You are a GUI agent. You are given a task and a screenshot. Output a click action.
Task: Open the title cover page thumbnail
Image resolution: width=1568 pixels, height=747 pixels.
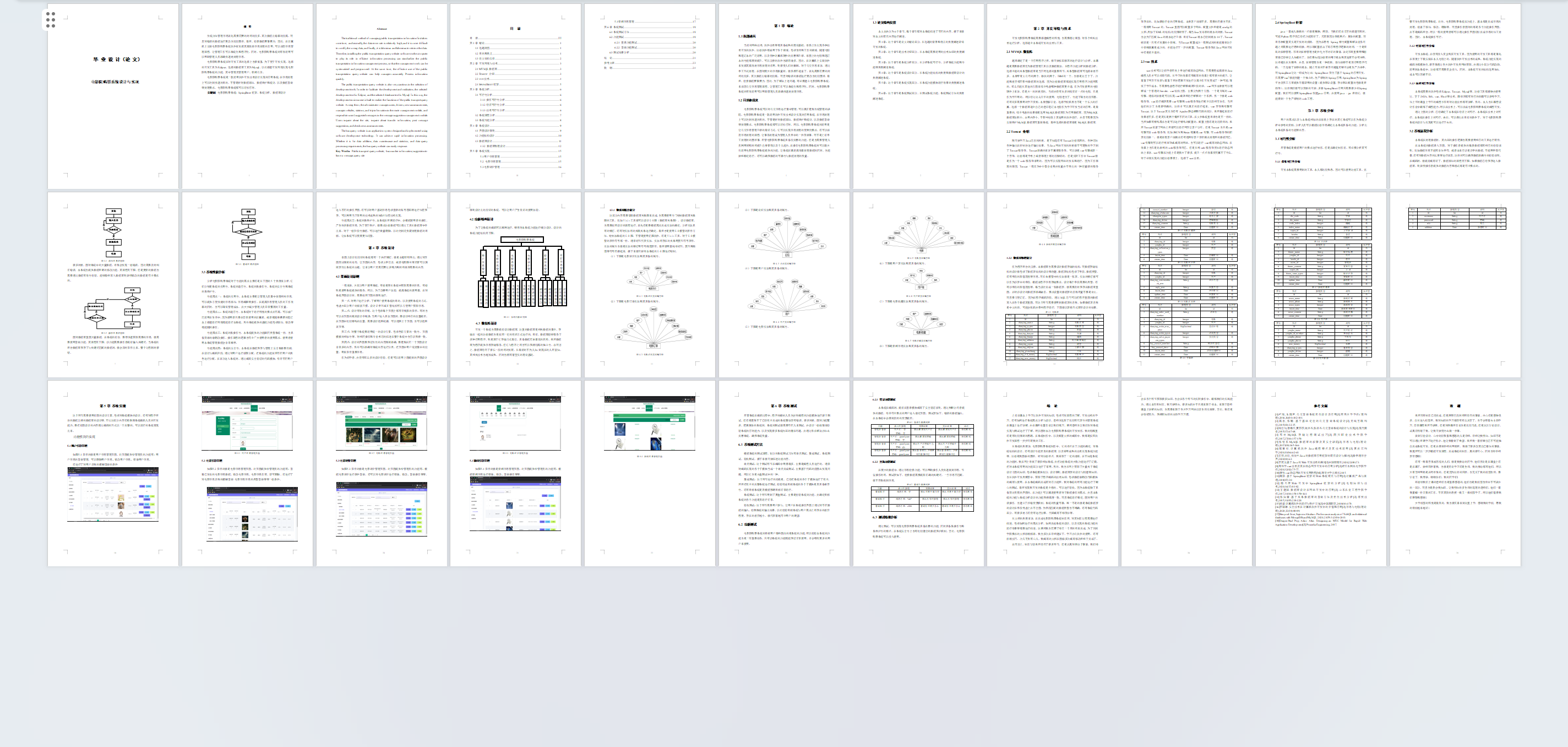click(x=113, y=96)
